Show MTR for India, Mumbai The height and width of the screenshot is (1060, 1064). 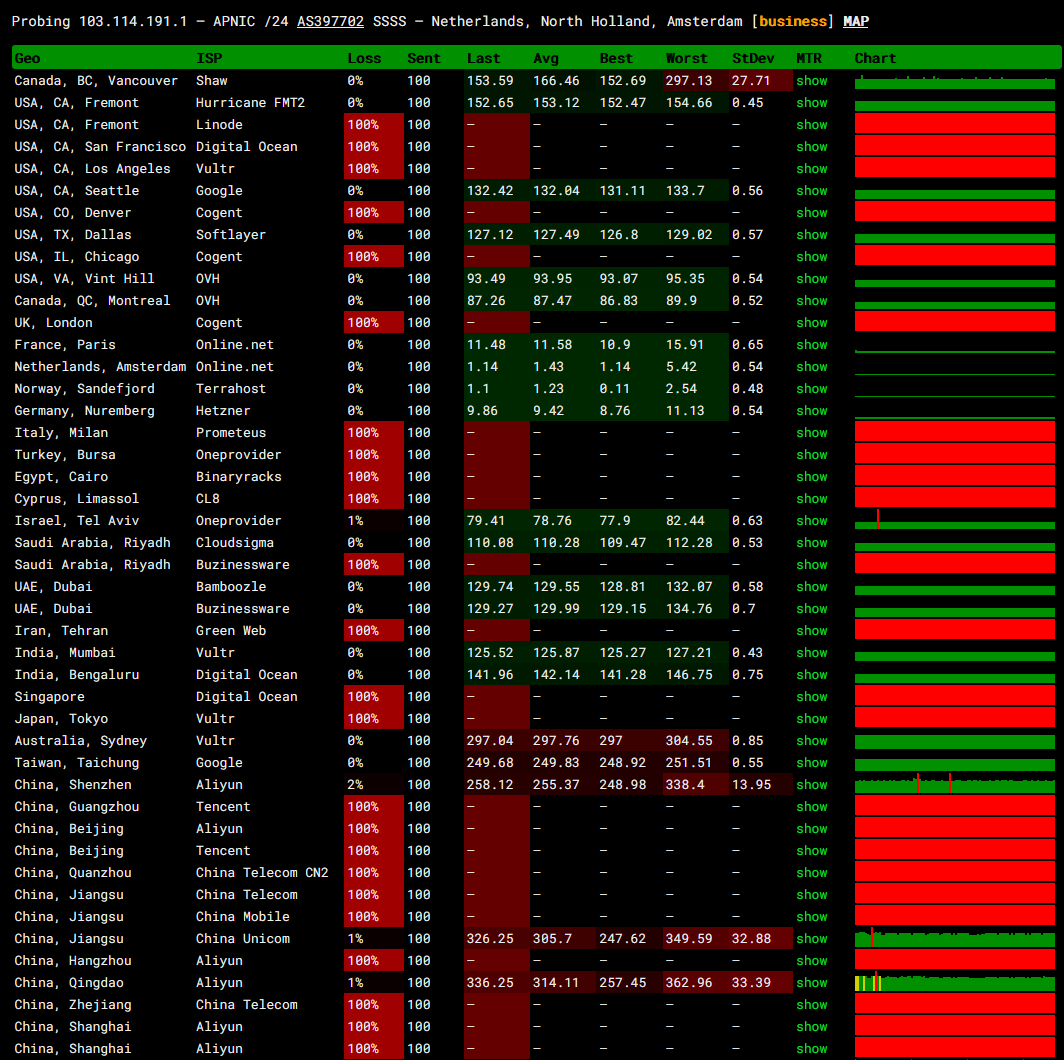point(812,653)
